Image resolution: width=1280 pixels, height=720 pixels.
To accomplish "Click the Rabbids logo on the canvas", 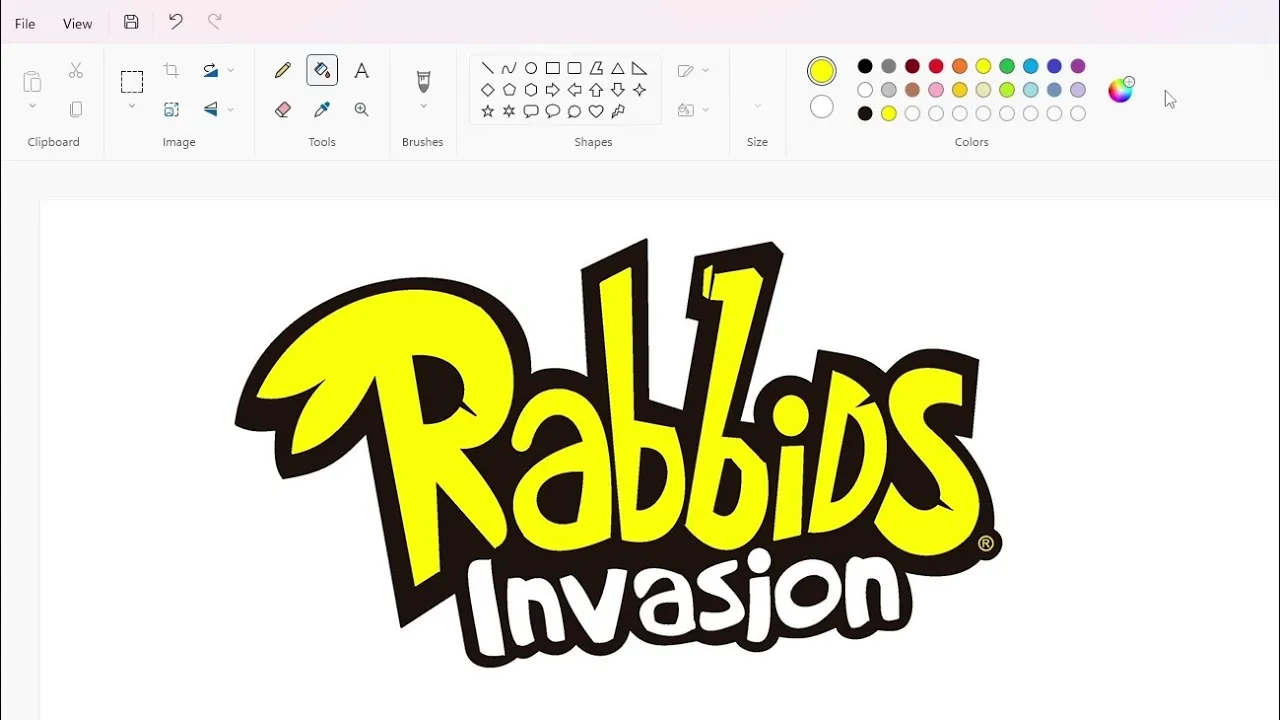I will (618, 452).
